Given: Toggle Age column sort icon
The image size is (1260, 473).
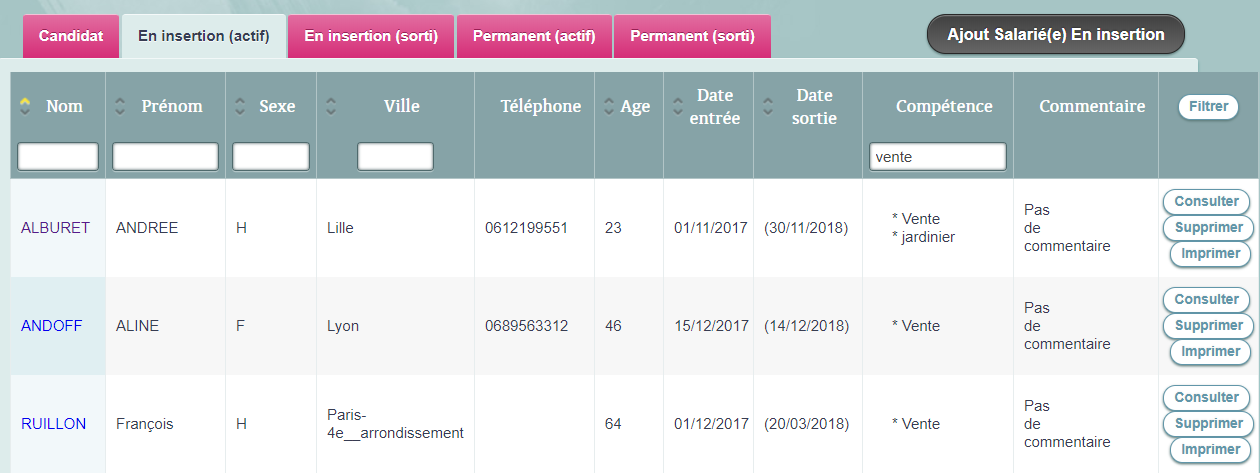Looking at the screenshot, I should (x=609, y=107).
